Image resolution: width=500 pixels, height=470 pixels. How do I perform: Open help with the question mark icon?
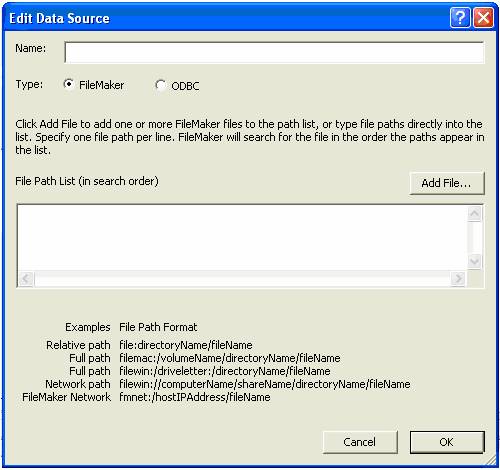tap(460, 17)
